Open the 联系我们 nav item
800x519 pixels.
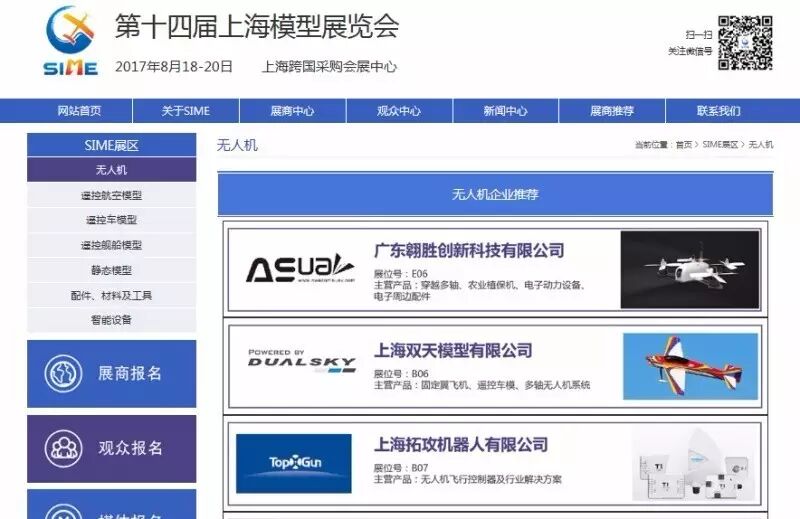click(719, 111)
